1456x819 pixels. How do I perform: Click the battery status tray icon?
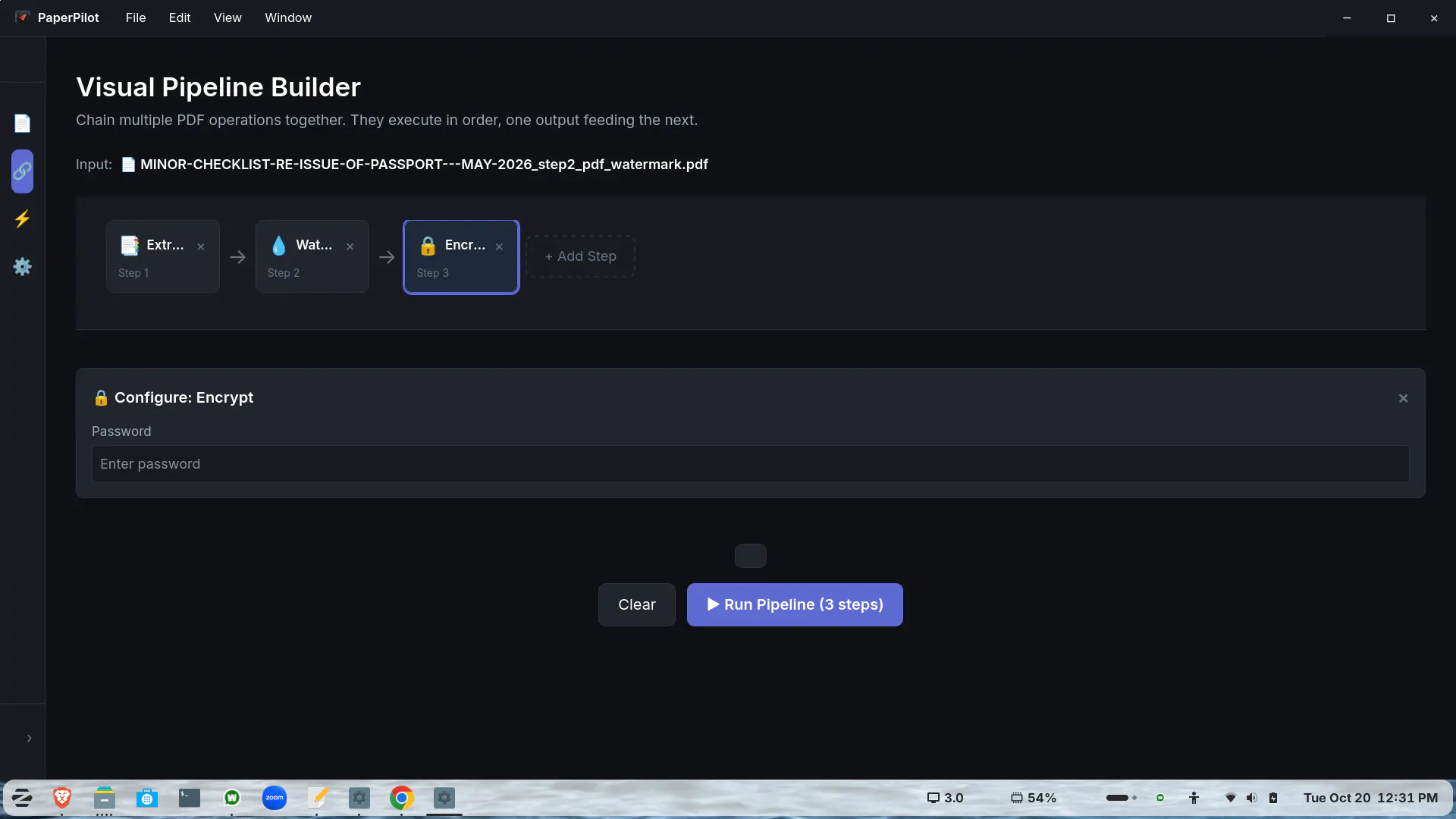(1273, 798)
